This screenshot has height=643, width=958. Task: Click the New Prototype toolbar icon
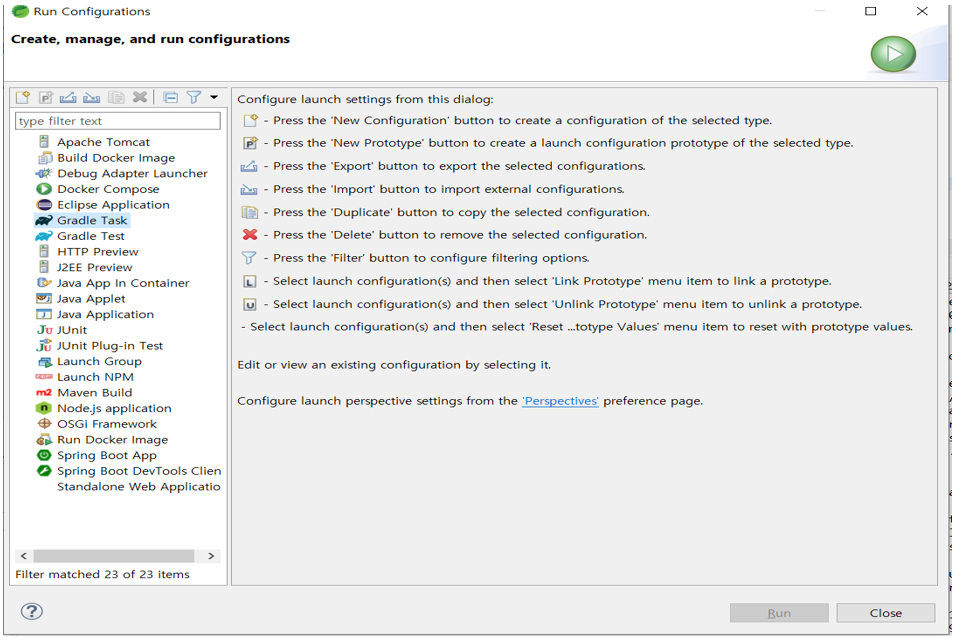[46, 97]
